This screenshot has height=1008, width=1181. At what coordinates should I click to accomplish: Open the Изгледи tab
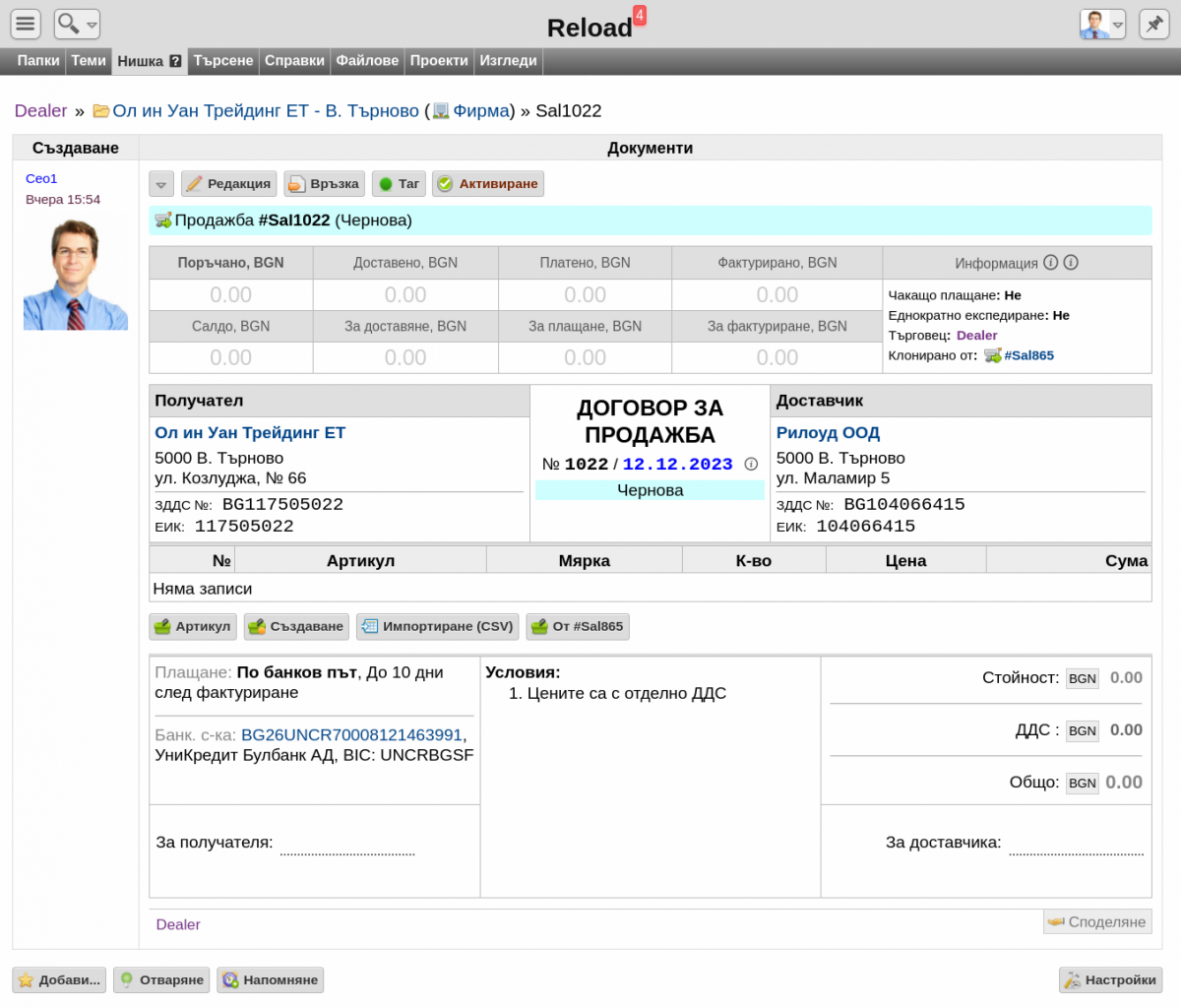tap(508, 61)
